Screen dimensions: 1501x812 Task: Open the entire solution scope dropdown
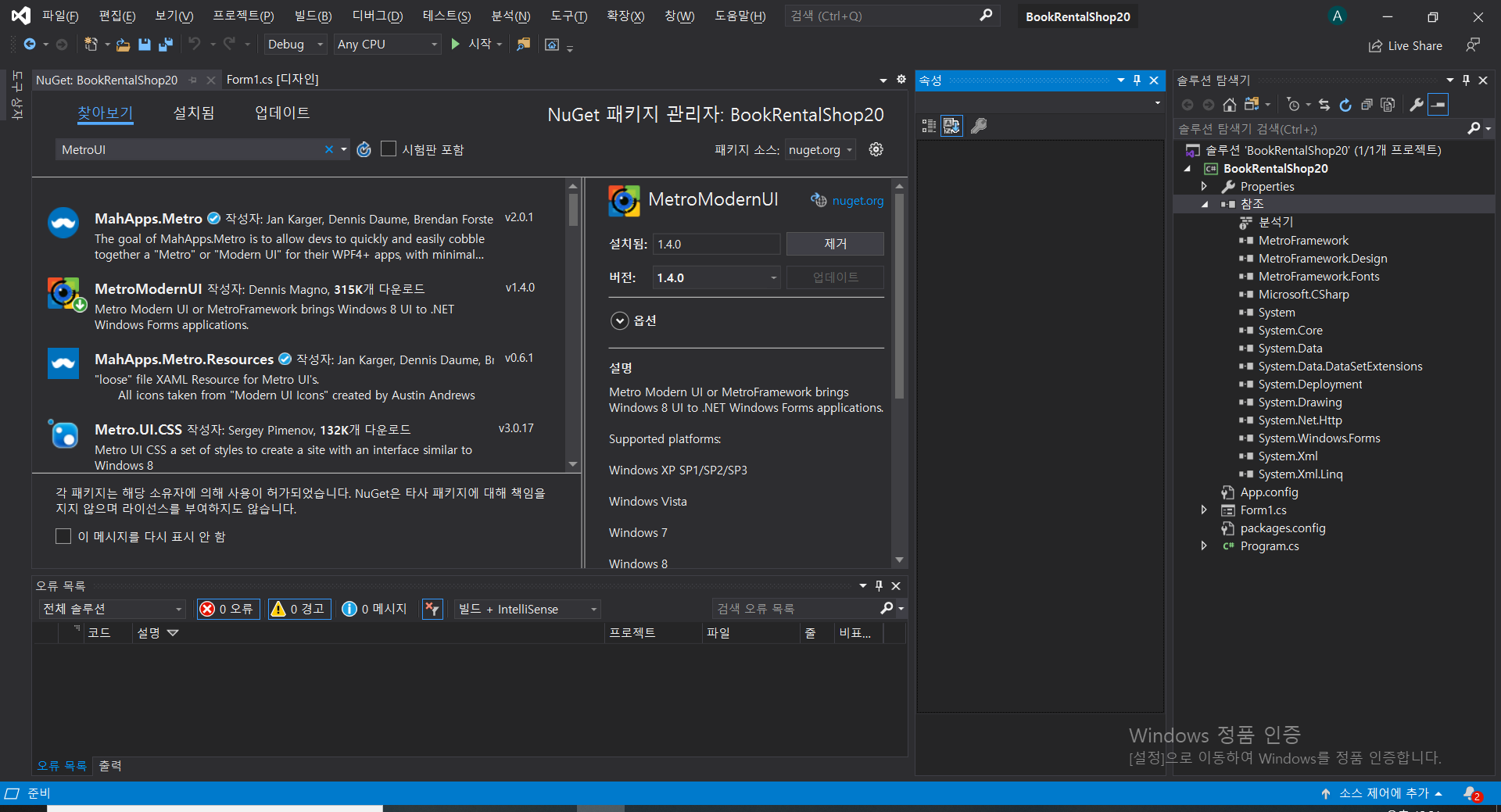(x=112, y=609)
